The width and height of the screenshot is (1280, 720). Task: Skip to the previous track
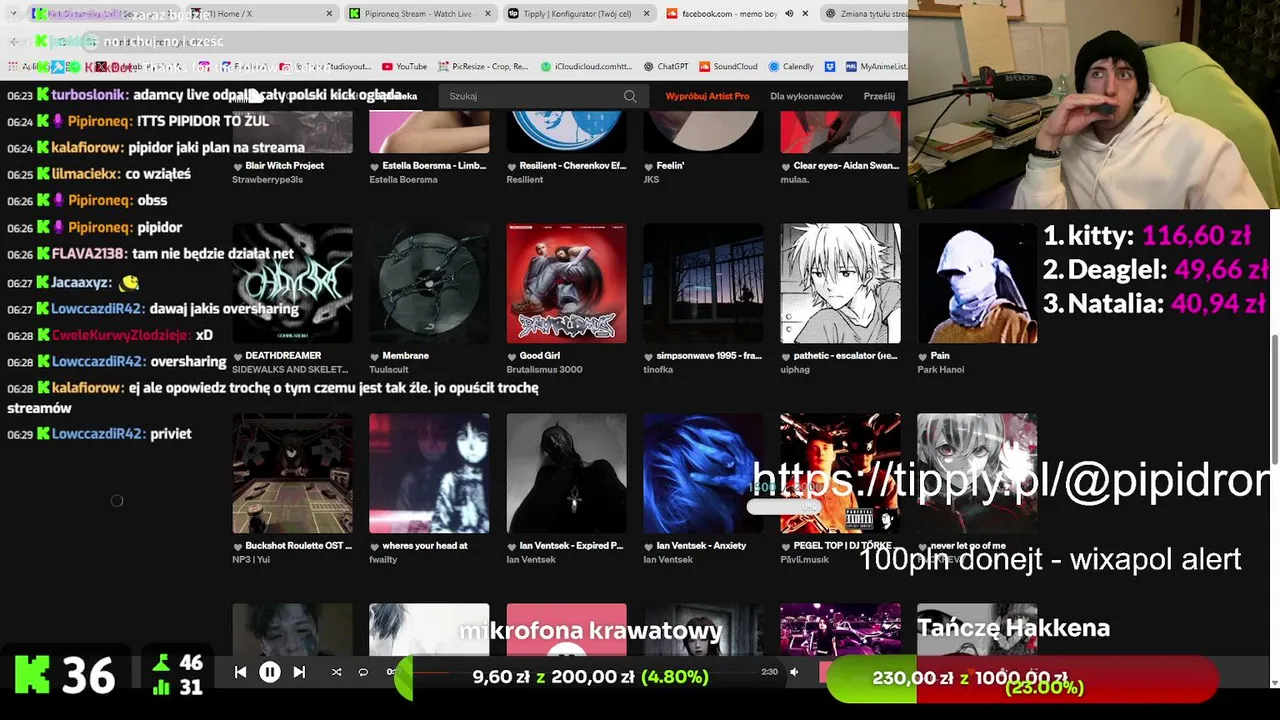240,672
